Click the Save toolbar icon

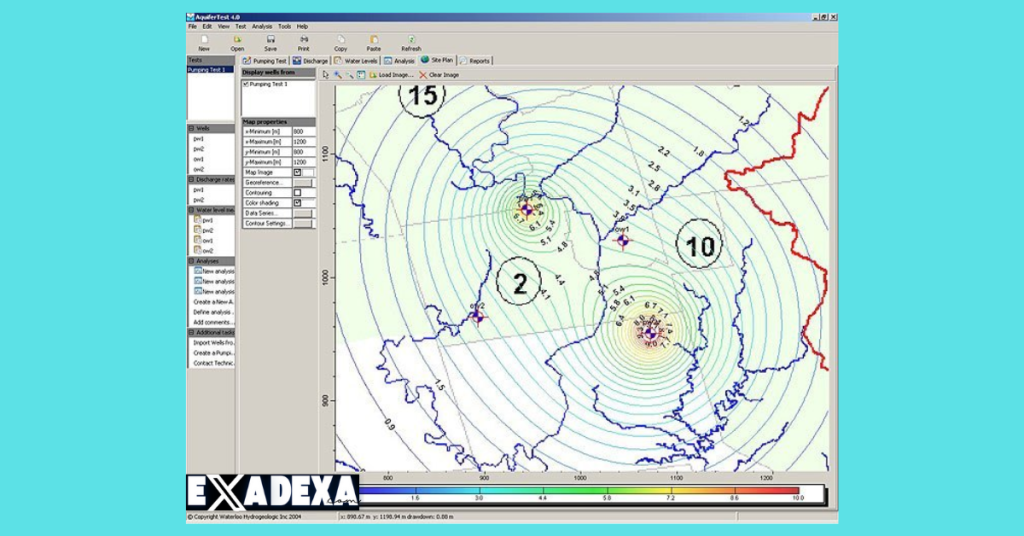(270, 40)
